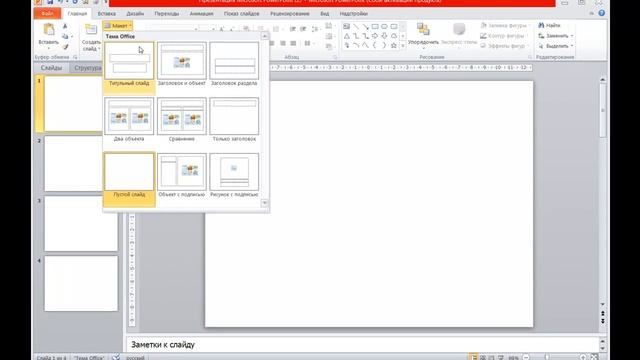Screen dimensions: 640x360
Task: Switch to normal view via status bar icon
Action: 473,358
